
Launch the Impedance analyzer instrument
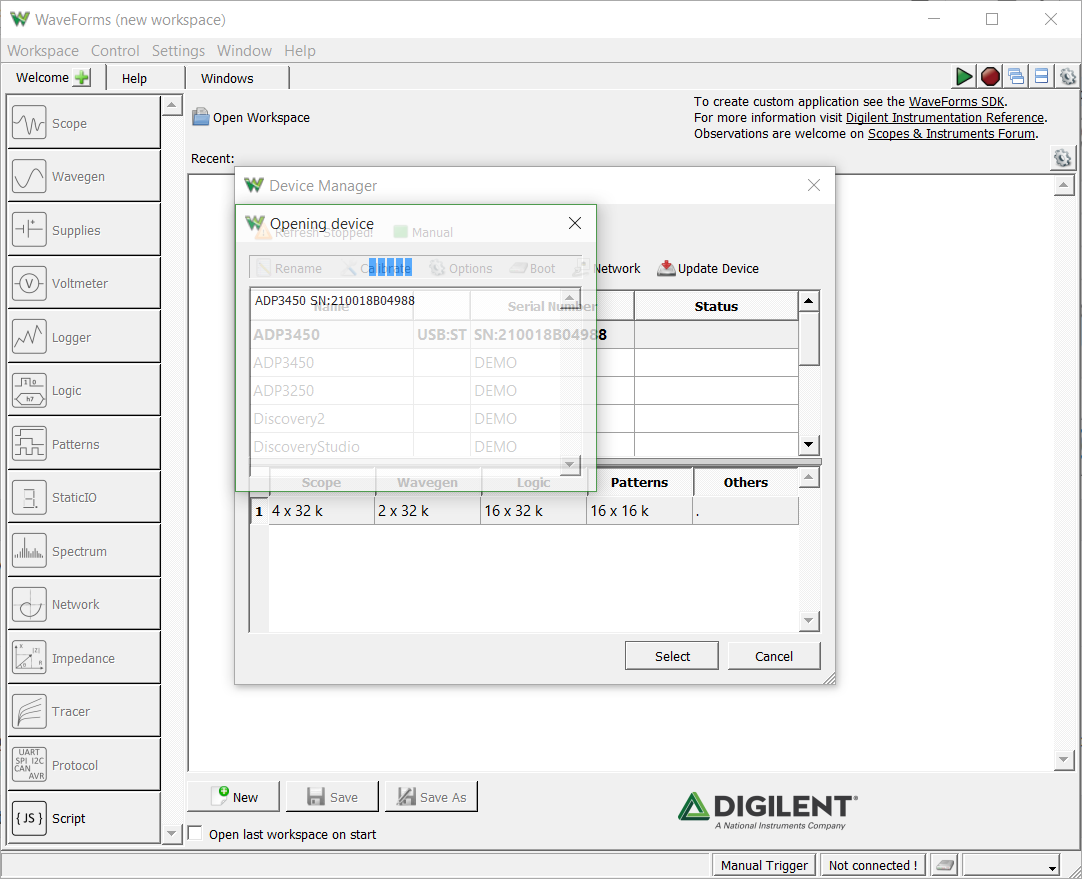[83, 658]
